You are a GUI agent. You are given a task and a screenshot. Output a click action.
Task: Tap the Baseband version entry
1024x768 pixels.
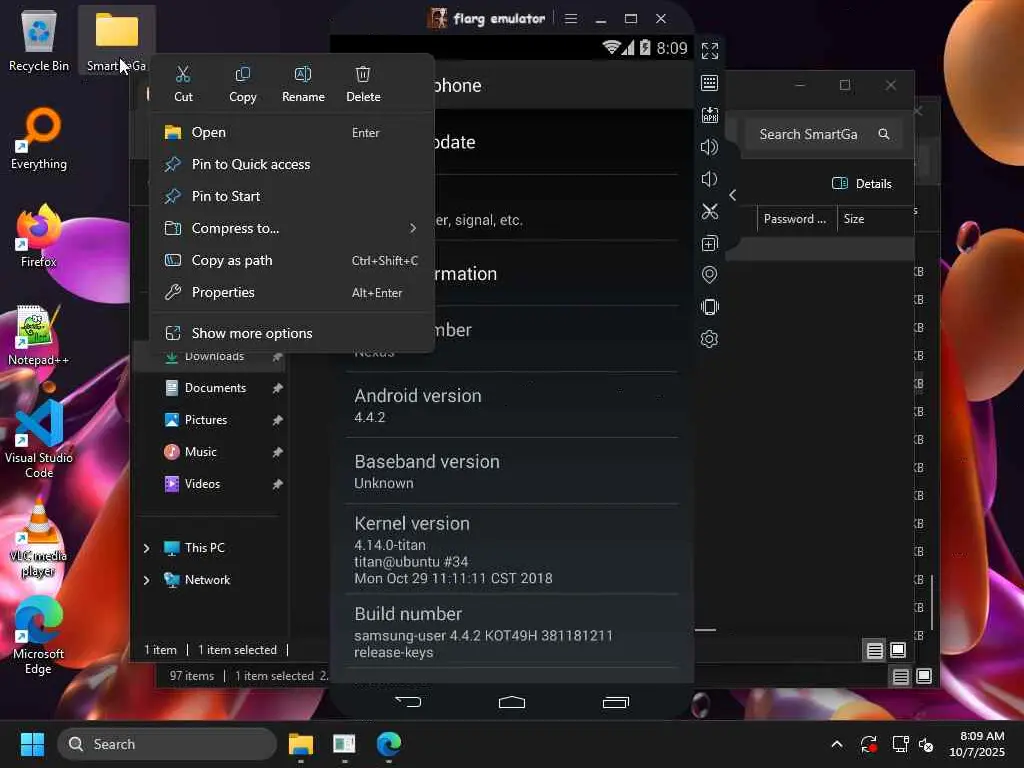point(512,471)
